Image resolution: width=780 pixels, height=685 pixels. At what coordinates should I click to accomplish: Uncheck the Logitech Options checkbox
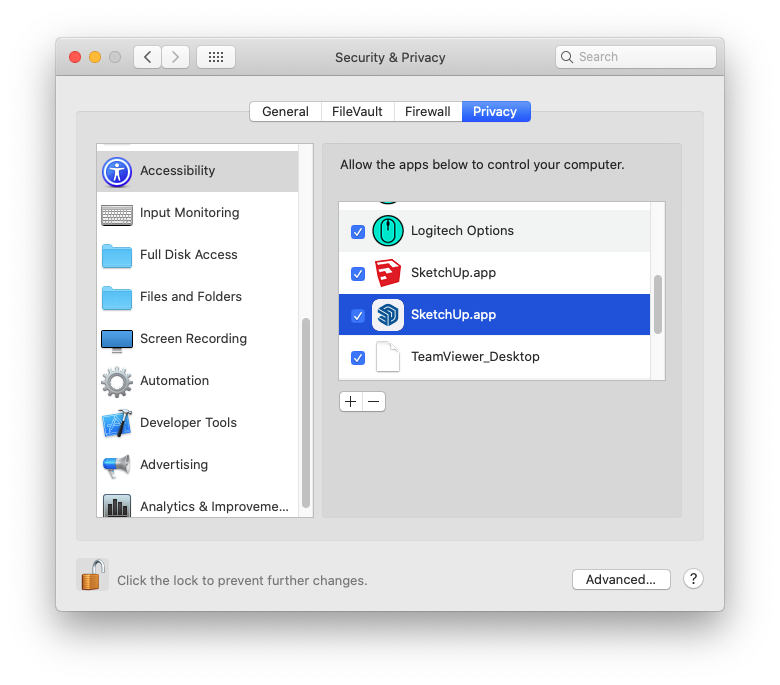tap(358, 231)
